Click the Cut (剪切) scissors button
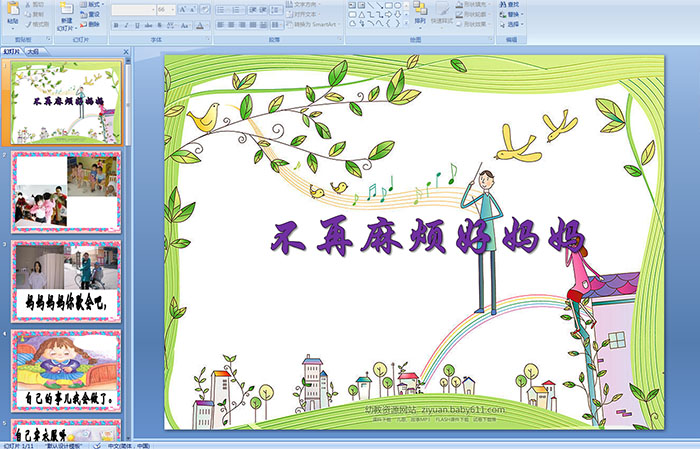 [35, 4]
